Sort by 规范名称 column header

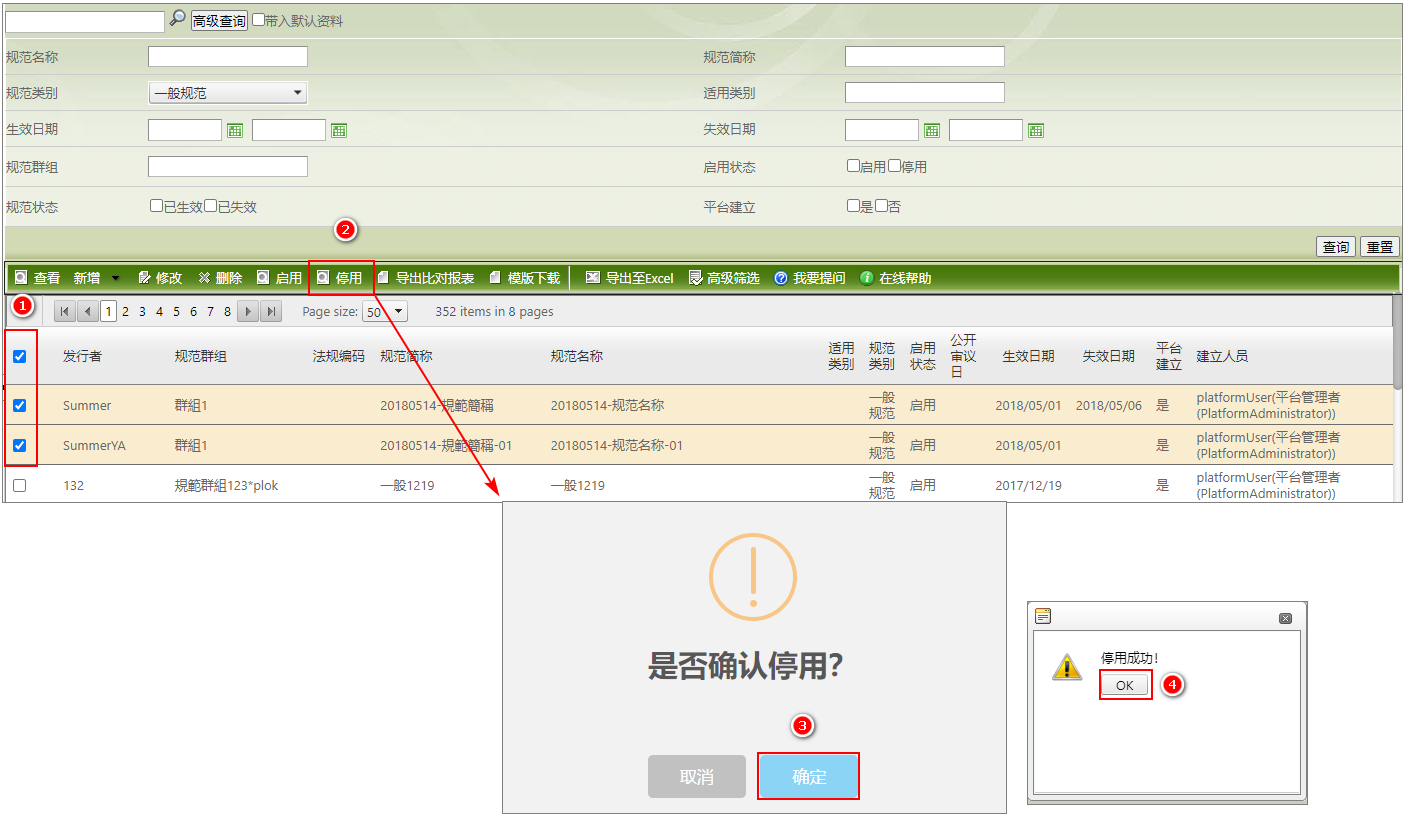click(x=577, y=356)
